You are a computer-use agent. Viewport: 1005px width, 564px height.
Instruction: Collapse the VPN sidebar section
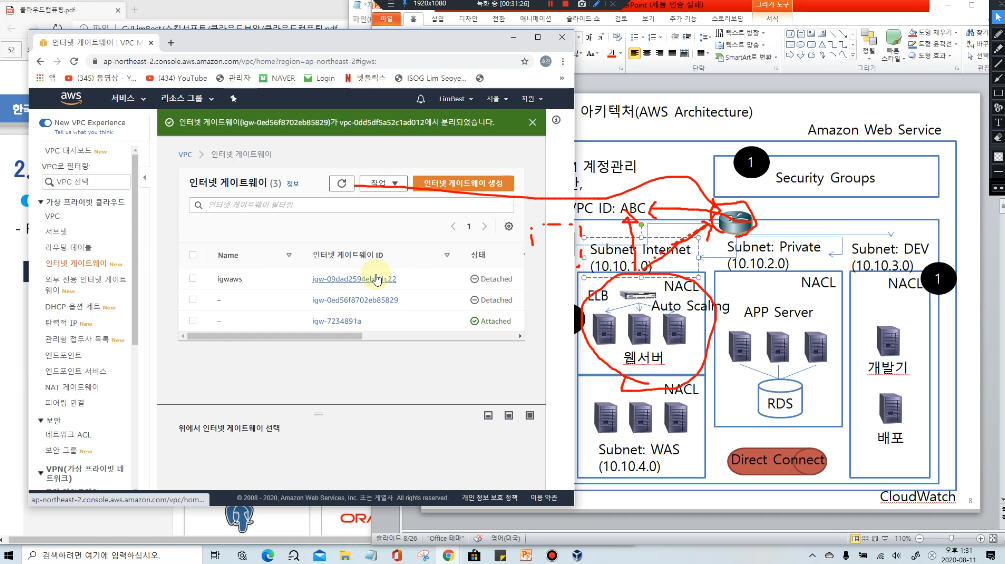[x=41, y=473]
